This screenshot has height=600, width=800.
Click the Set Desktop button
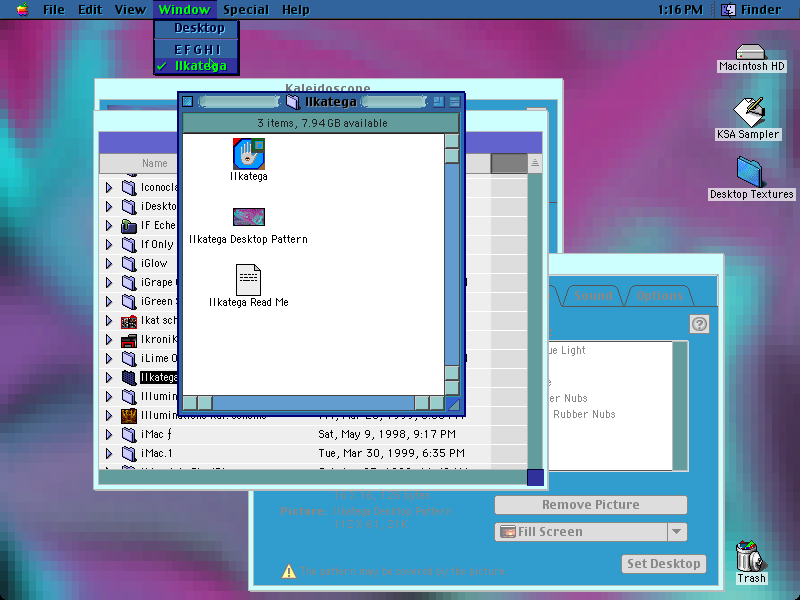(664, 564)
